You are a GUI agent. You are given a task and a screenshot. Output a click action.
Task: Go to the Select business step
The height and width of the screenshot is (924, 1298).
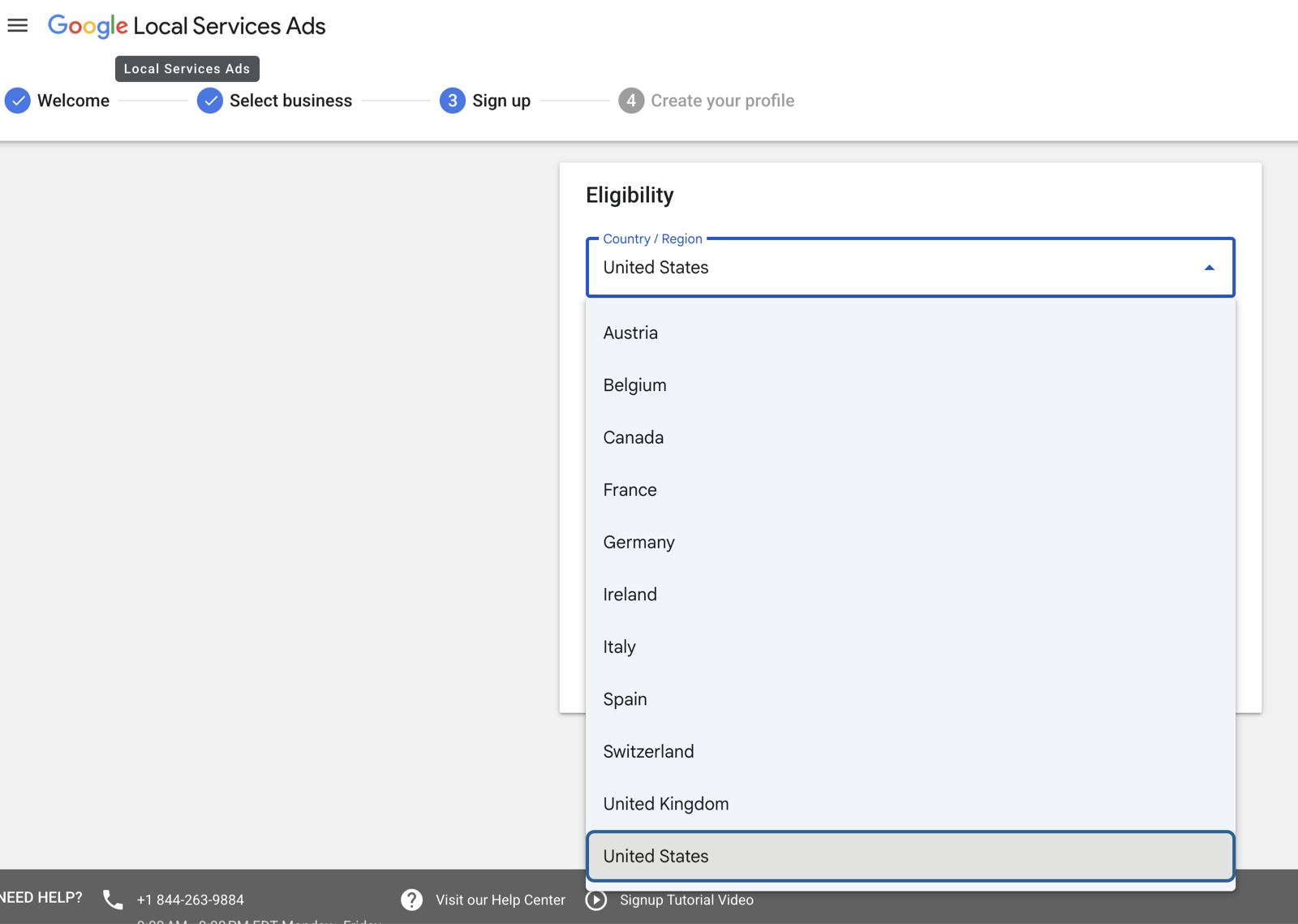click(x=290, y=101)
